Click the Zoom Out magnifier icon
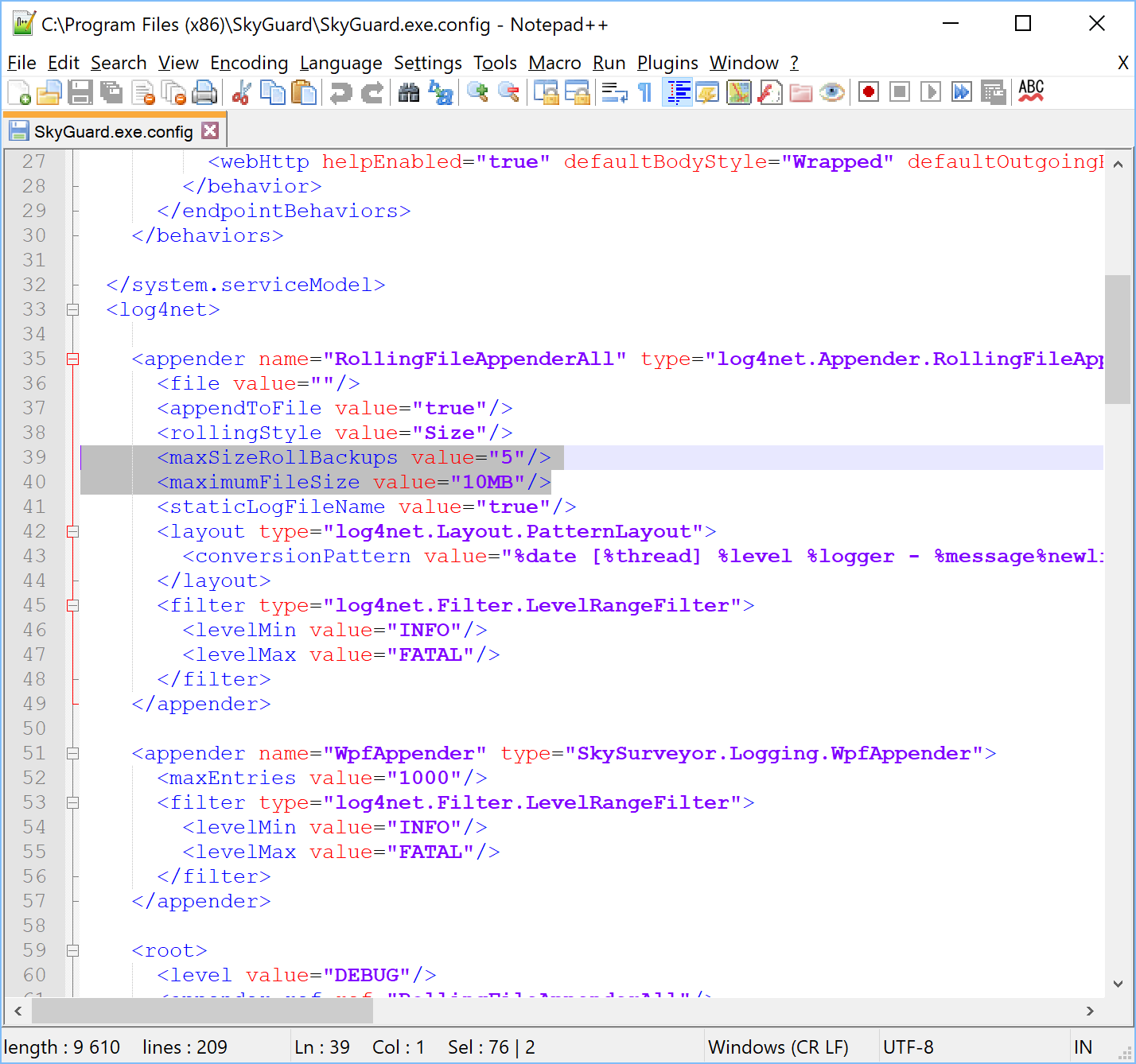1136x1064 pixels. tap(508, 93)
